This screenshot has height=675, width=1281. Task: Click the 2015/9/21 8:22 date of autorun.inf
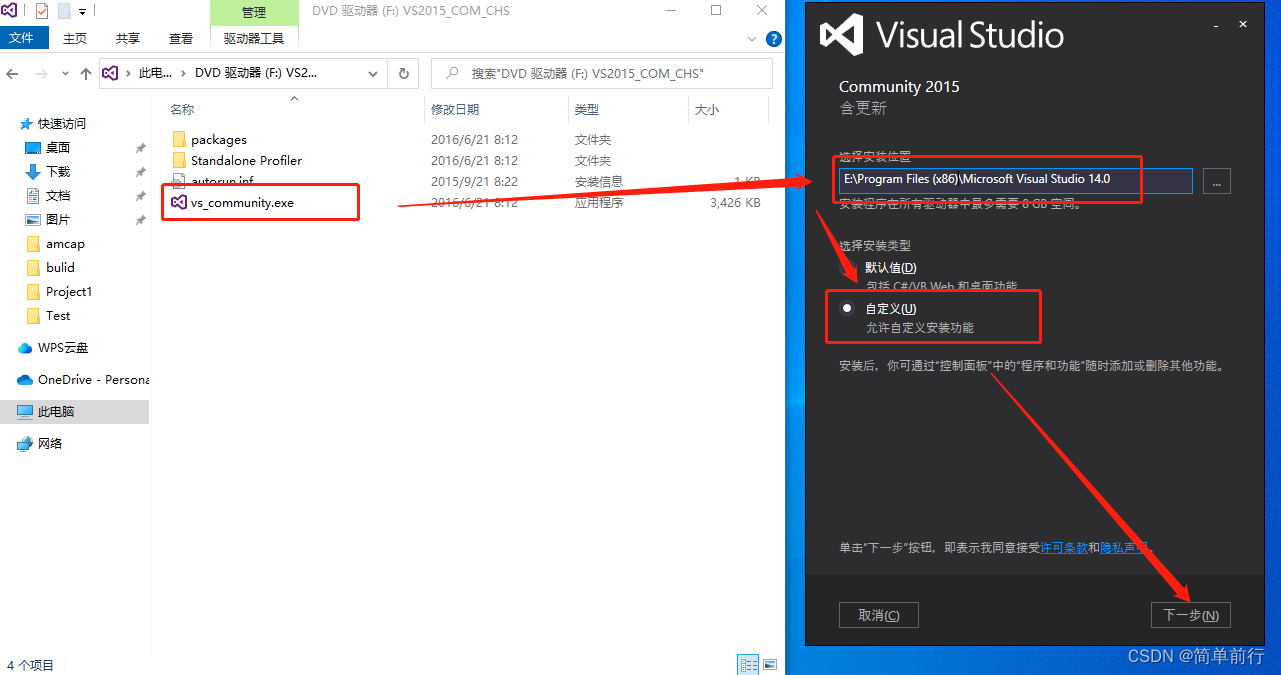coord(474,181)
